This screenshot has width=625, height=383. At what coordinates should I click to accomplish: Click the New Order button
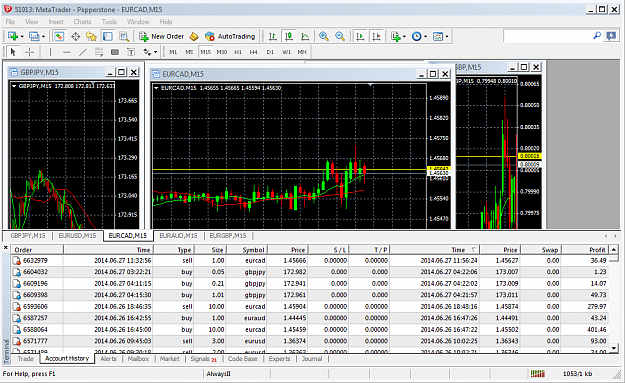[x=161, y=36]
